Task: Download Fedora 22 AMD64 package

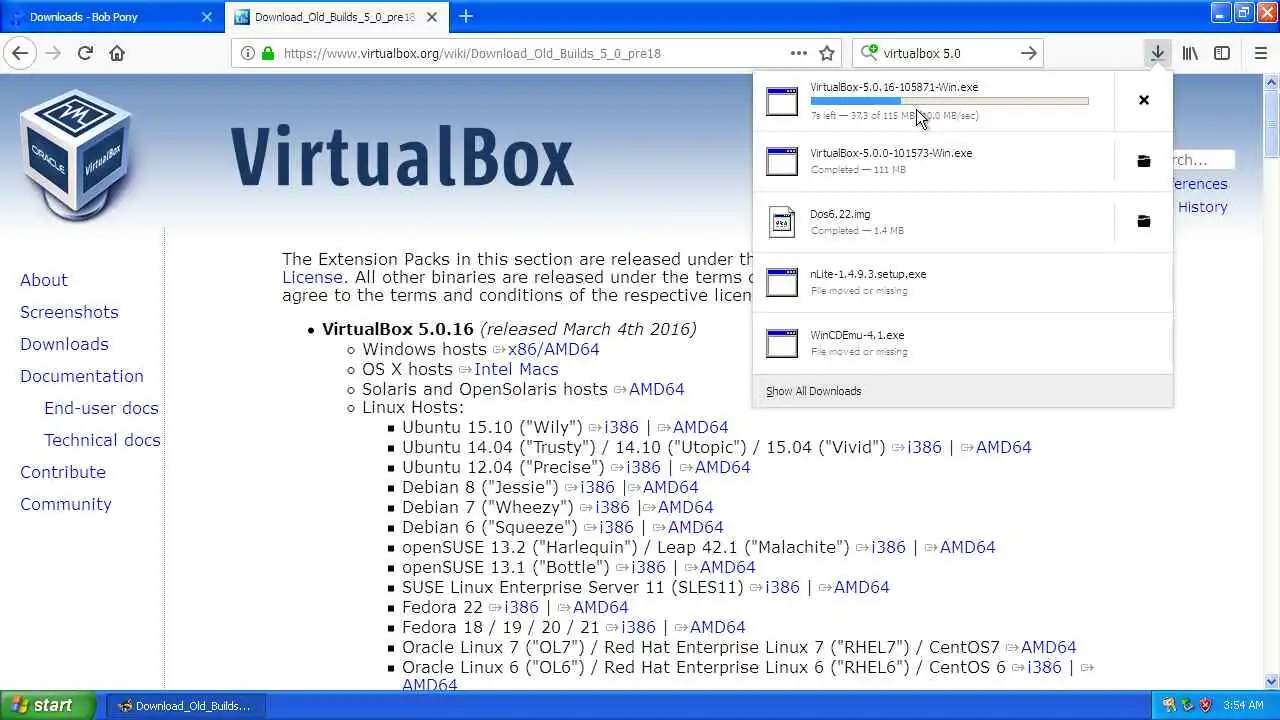Action: 600,607
